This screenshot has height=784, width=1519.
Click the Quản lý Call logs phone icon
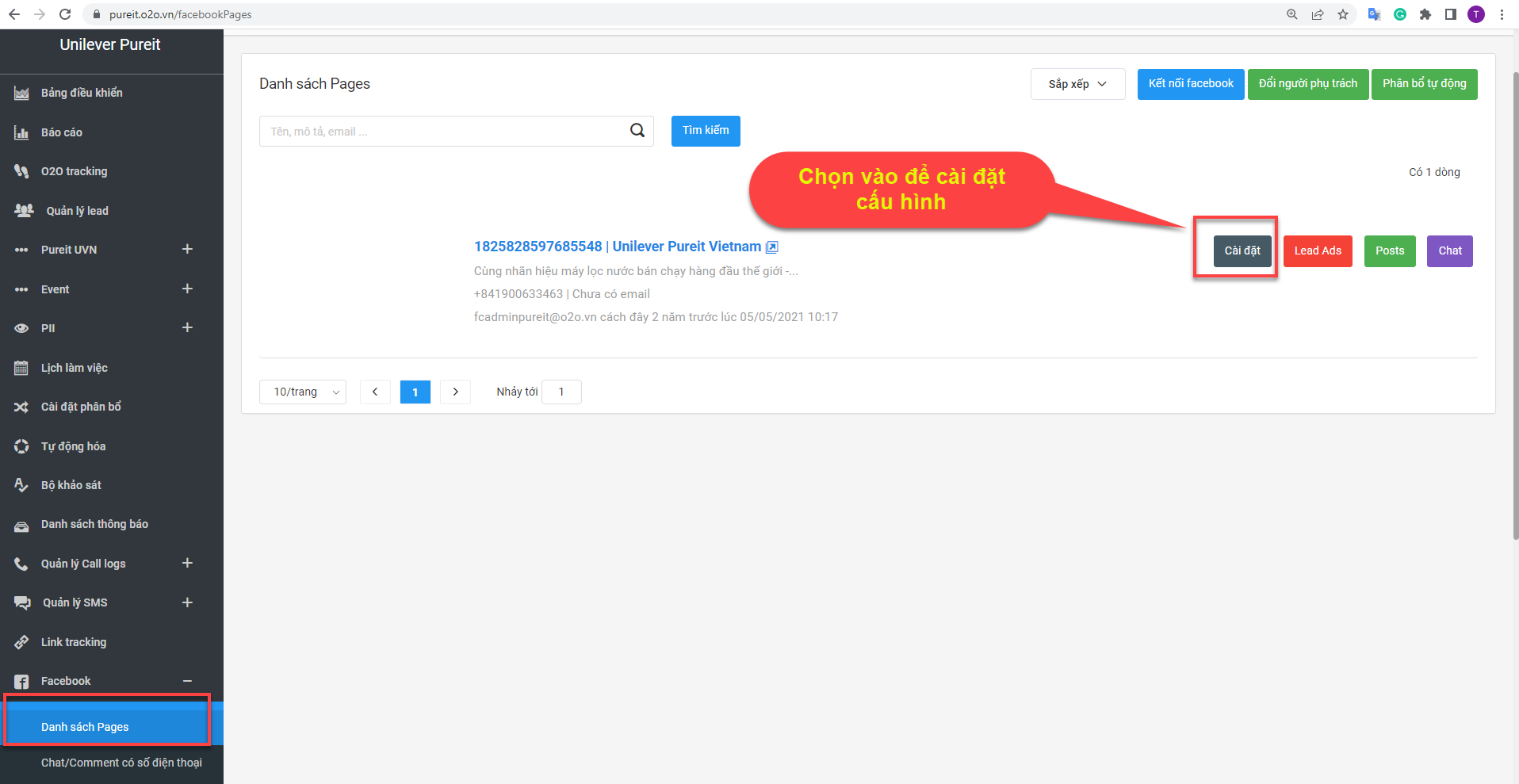click(x=21, y=564)
